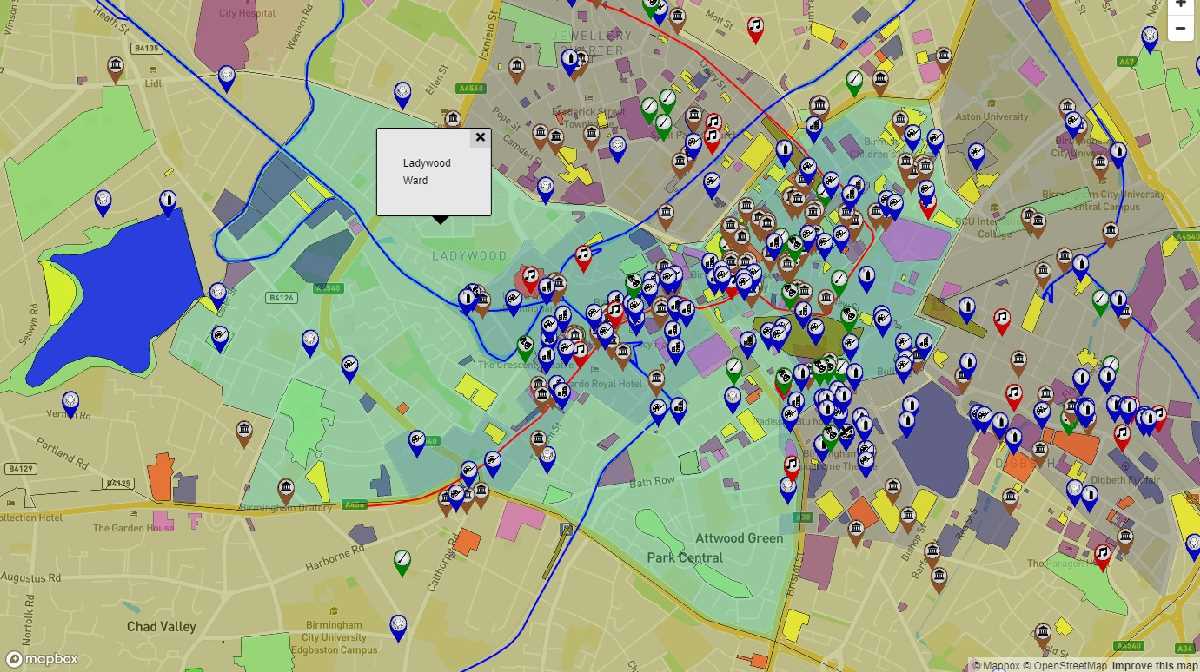Click the Attwood Green area label
1200x672 pixels.
(739, 539)
